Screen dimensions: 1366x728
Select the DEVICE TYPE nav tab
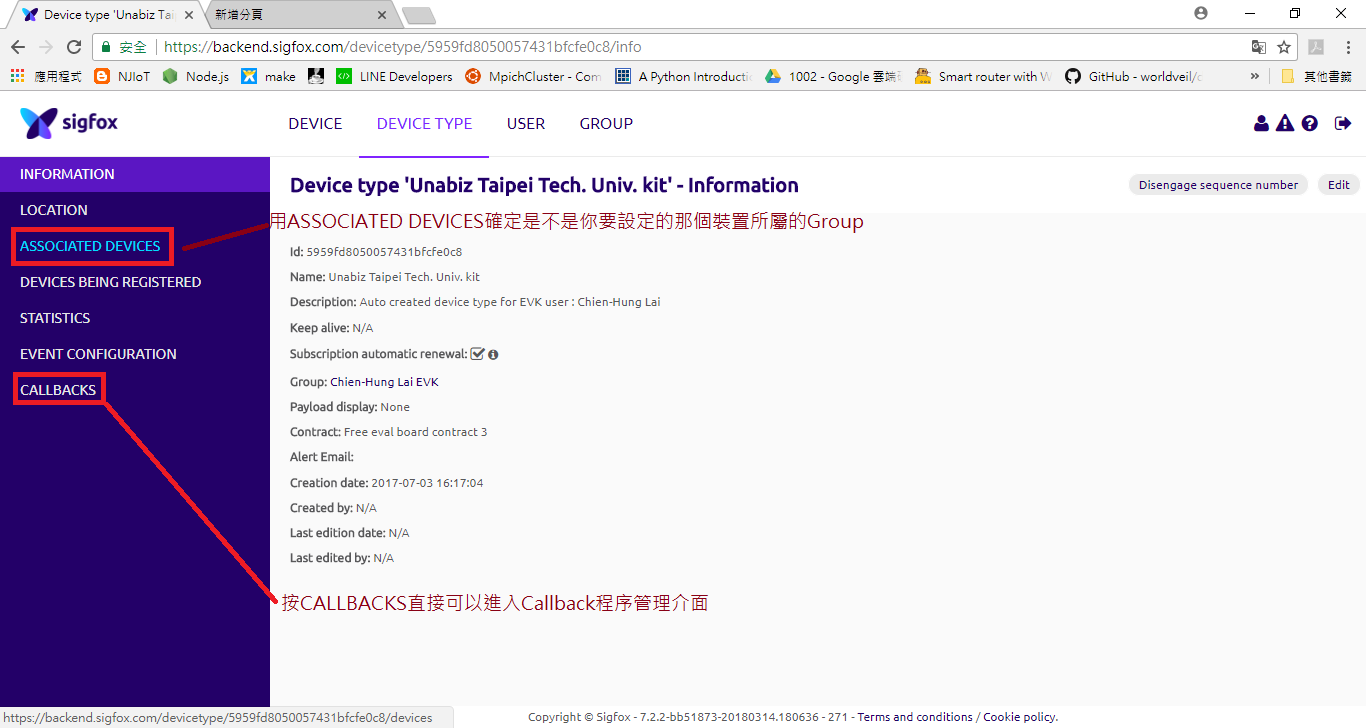point(424,124)
